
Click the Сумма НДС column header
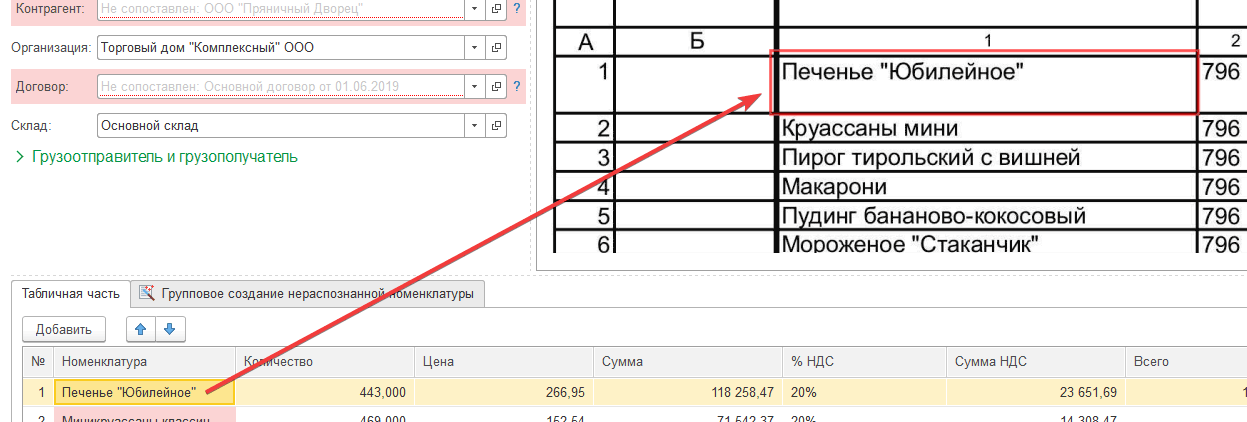1036,361
